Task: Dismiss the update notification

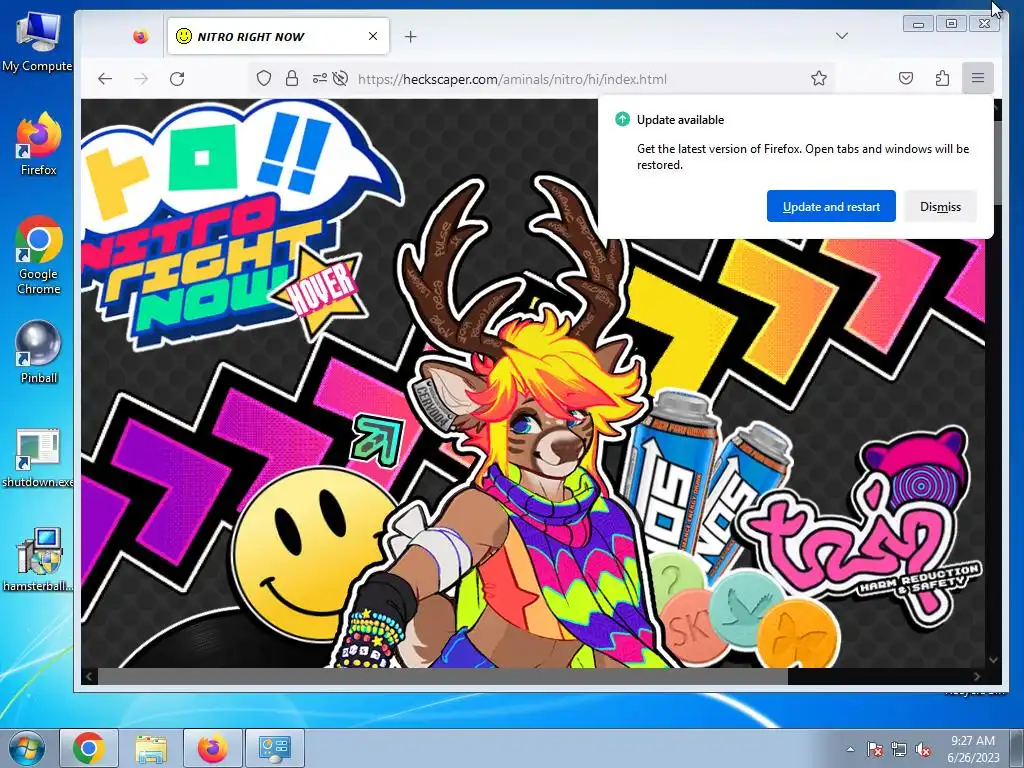Action: coord(940,206)
